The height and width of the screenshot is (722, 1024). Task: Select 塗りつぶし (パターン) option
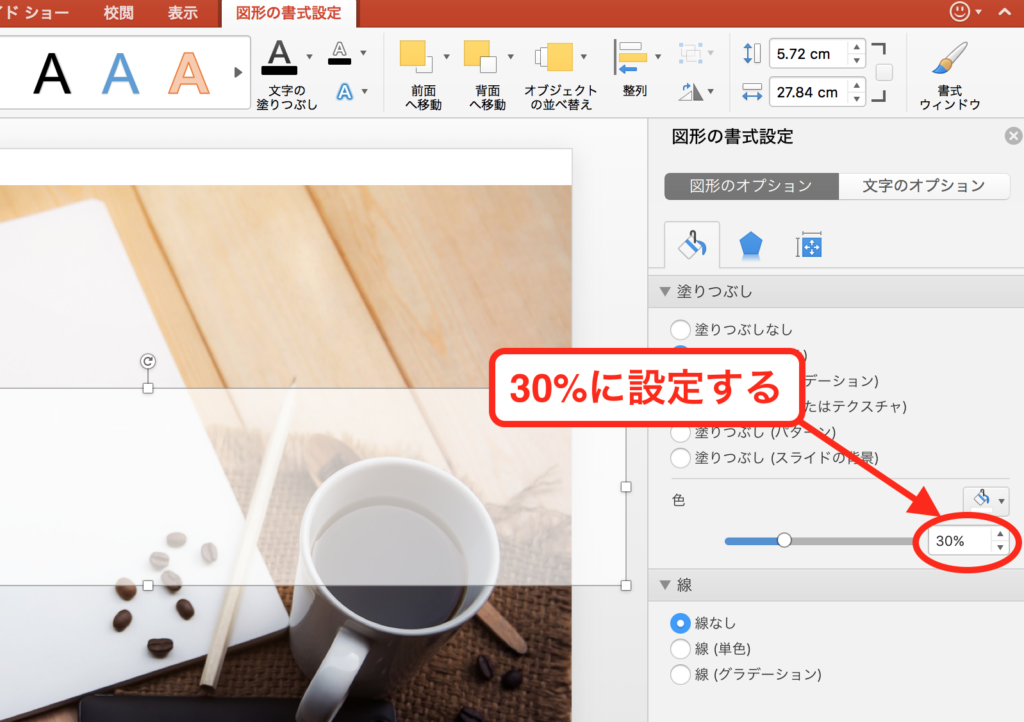tap(681, 432)
